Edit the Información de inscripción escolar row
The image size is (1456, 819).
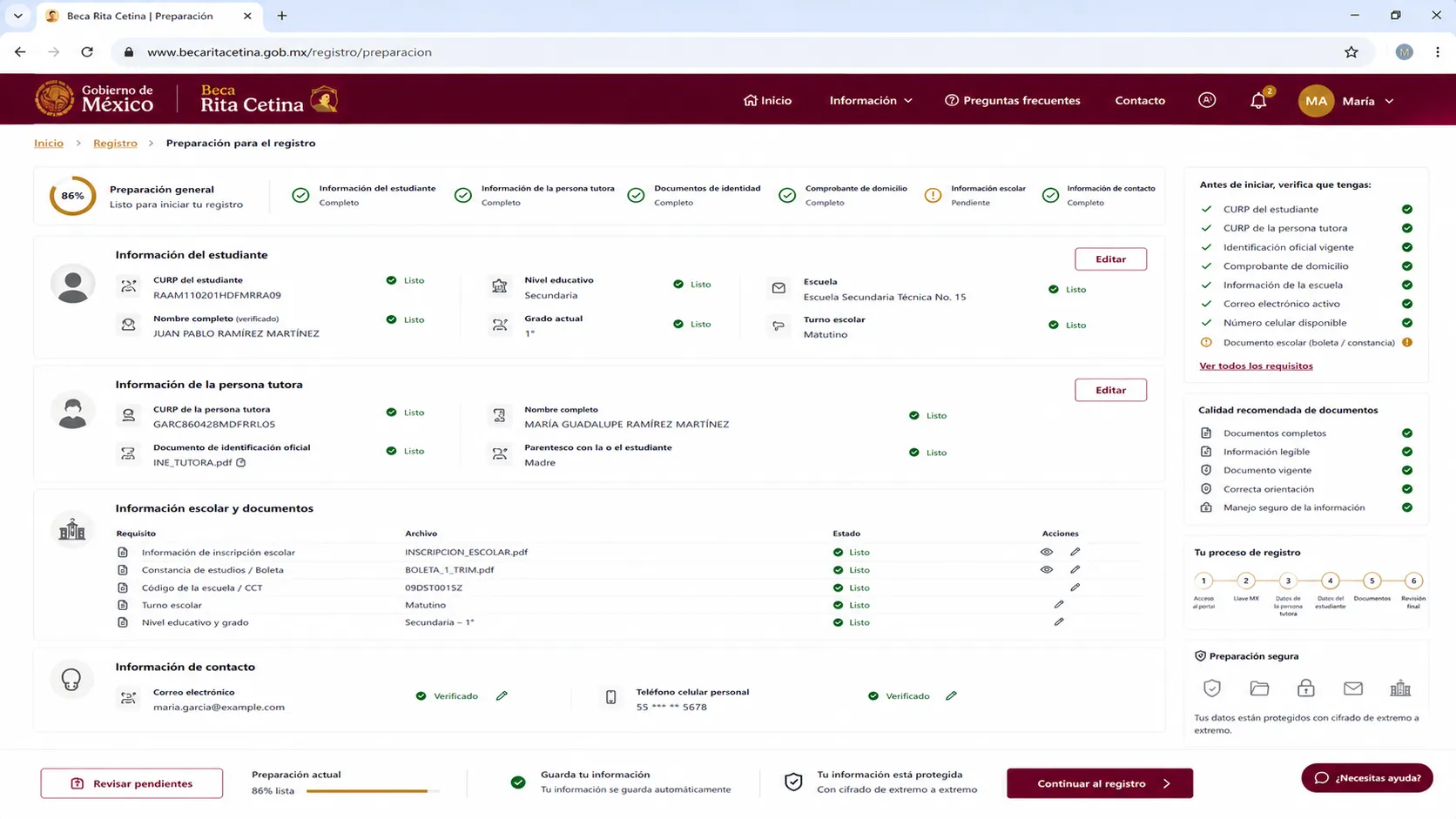click(1075, 552)
